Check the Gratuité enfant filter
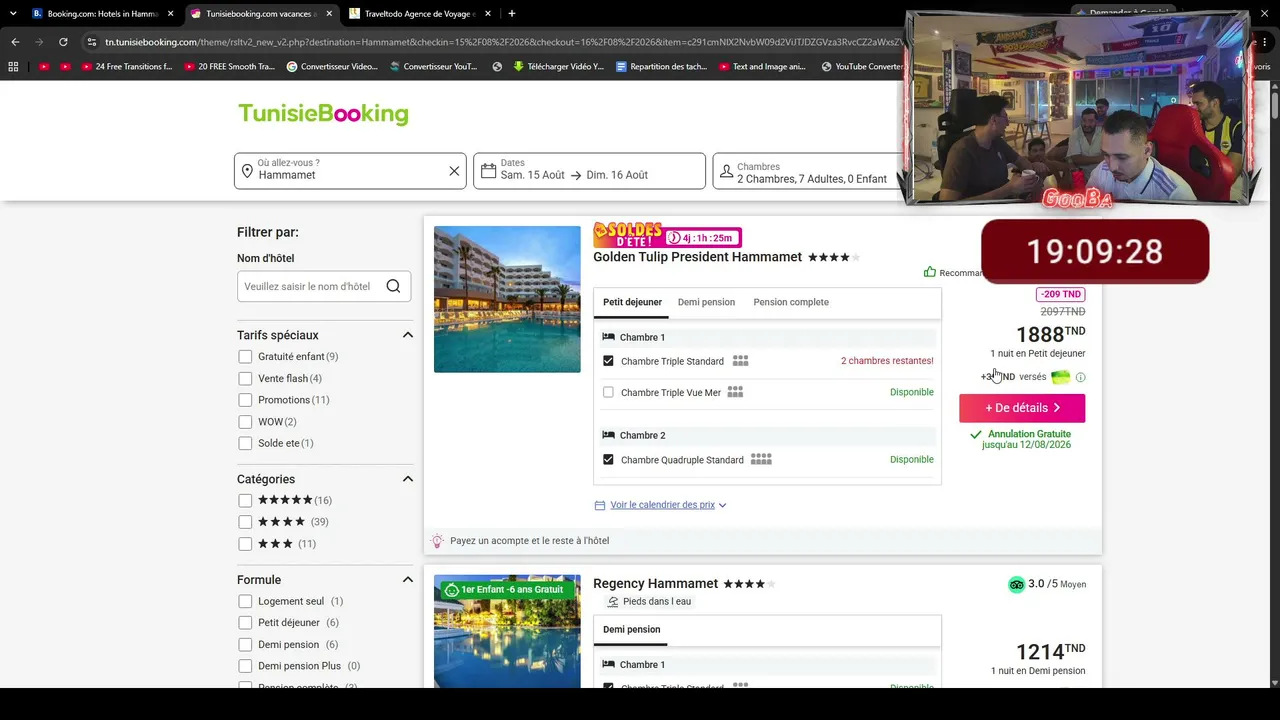Screen dimensions: 1280x720 [245, 357]
